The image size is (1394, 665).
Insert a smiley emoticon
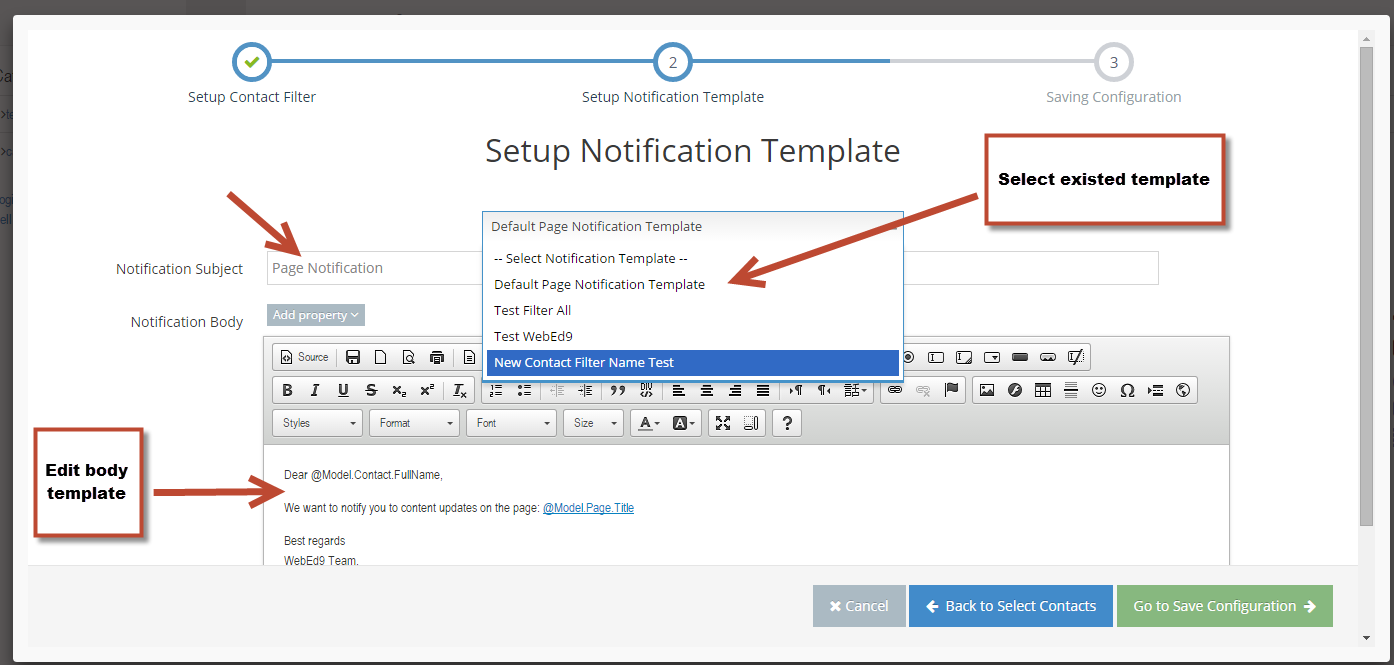pyautogui.click(x=1099, y=390)
